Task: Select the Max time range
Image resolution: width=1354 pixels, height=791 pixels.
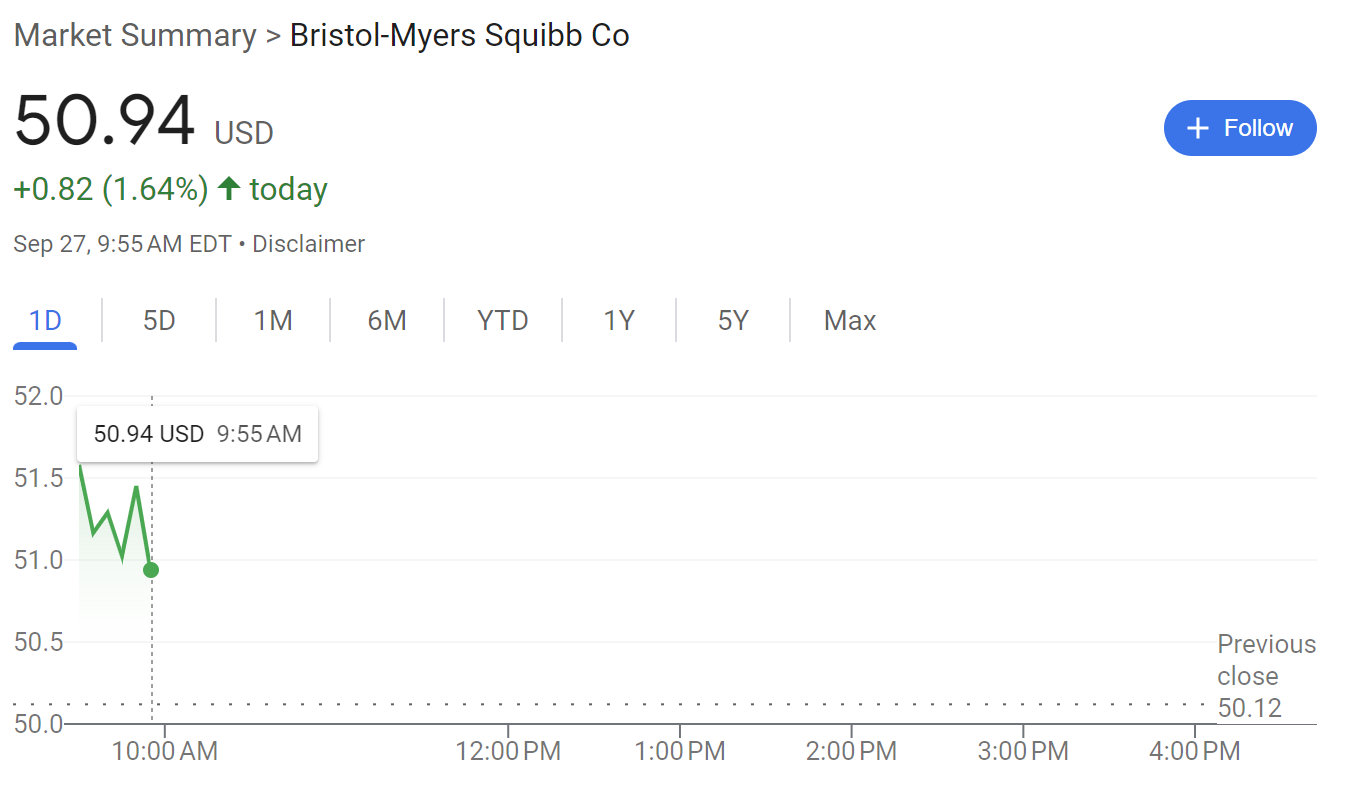Action: tap(850, 321)
